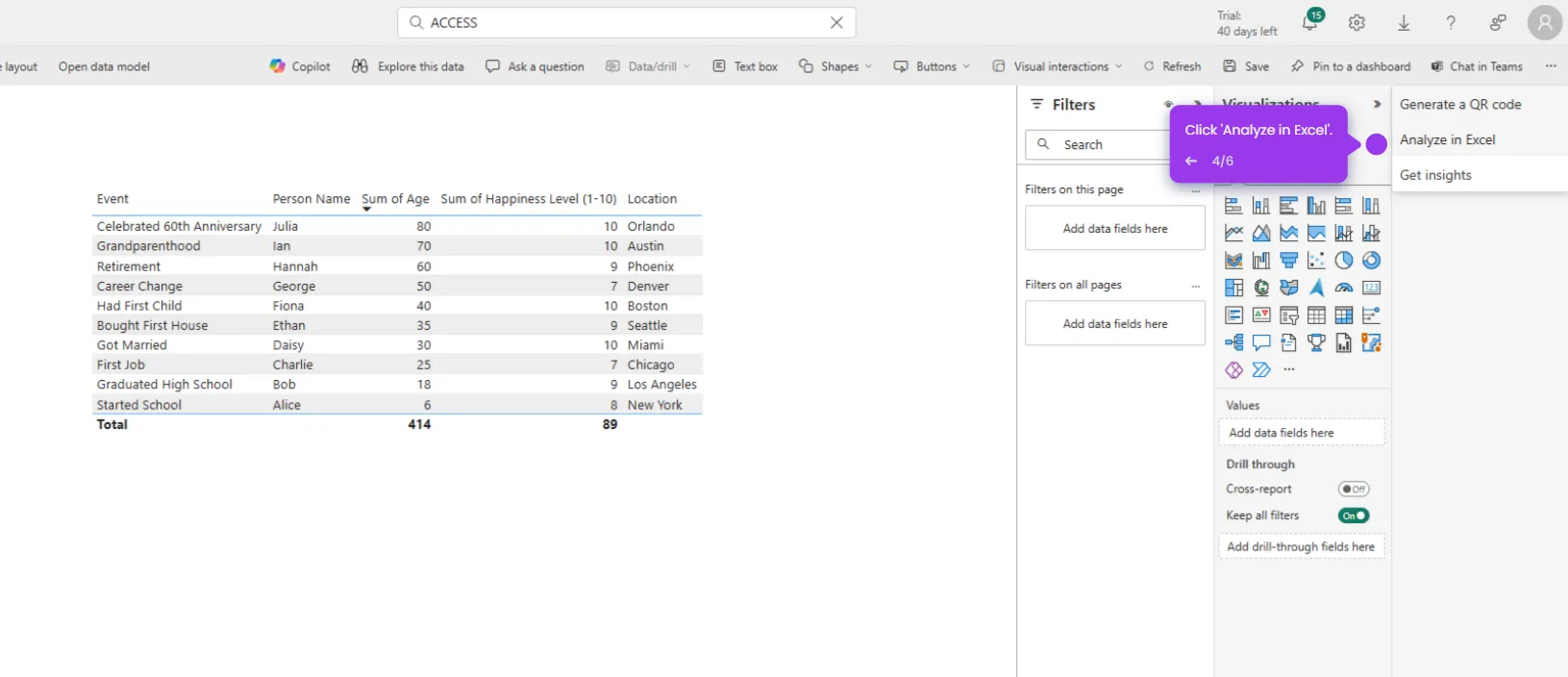Open the help question mark

tap(1451, 22)
